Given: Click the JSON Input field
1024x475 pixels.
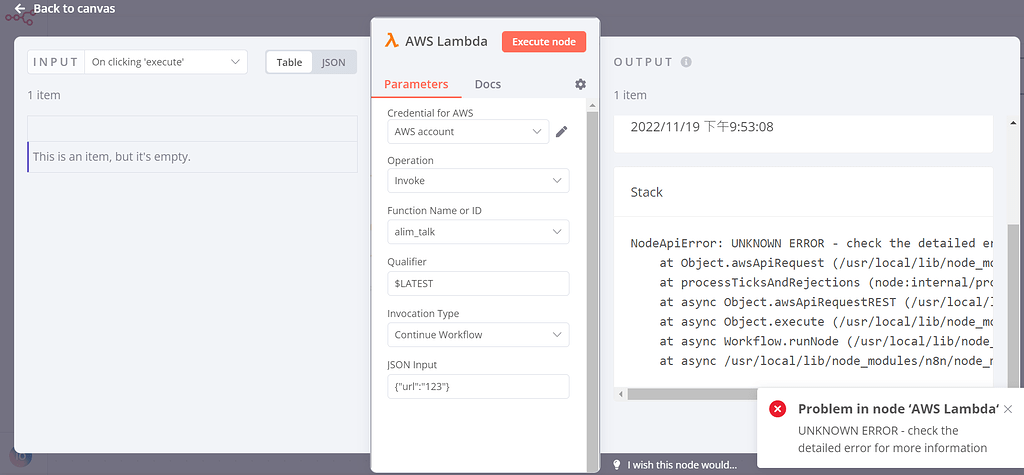Looking at the screenshot, I should coord(478,386).
